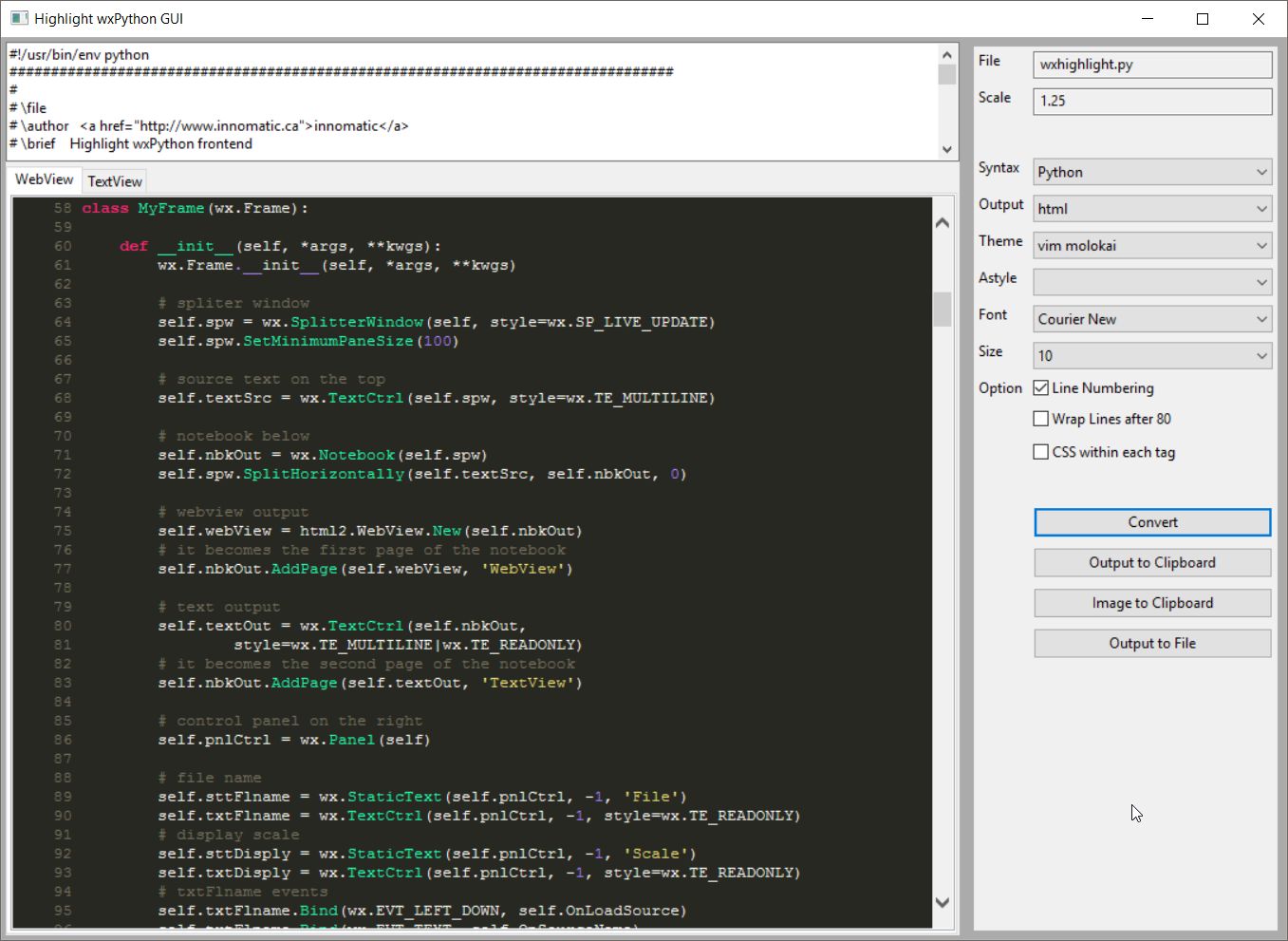Click Output to File

(x=1151, y=643)
